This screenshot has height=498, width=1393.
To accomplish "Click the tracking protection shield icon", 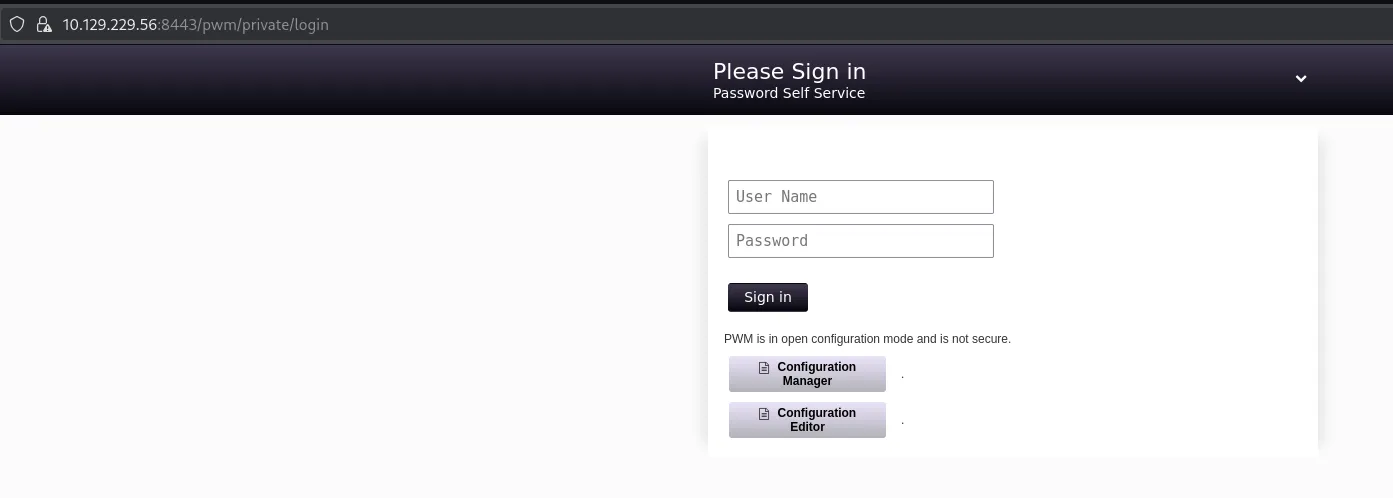I will coord(17,24).
